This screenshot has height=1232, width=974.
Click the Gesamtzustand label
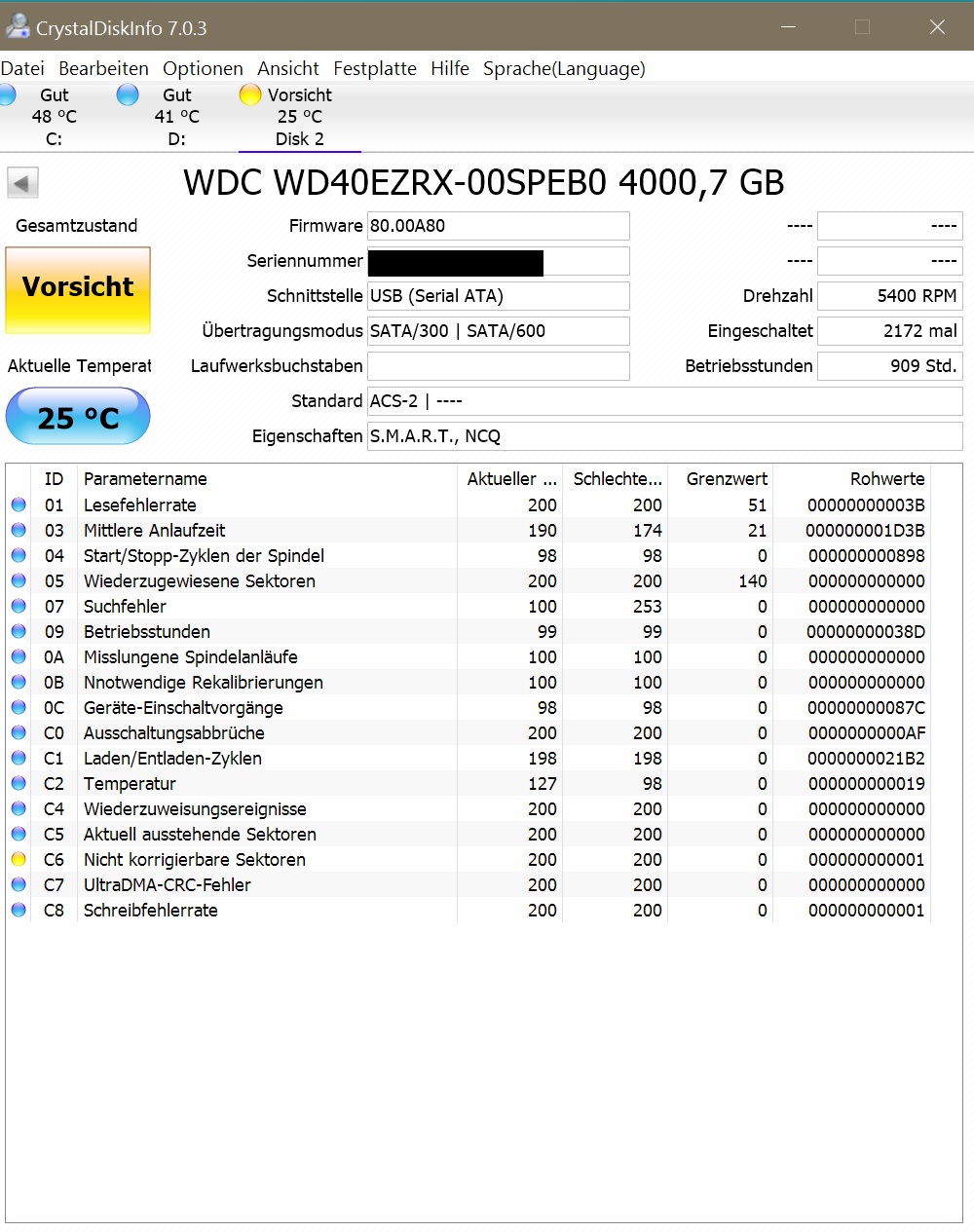tap(77, 226)
